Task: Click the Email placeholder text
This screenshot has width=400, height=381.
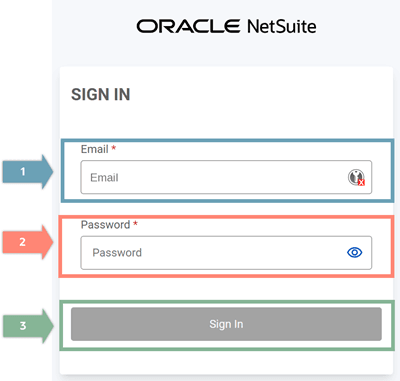Action: click(x=104, y=178)
